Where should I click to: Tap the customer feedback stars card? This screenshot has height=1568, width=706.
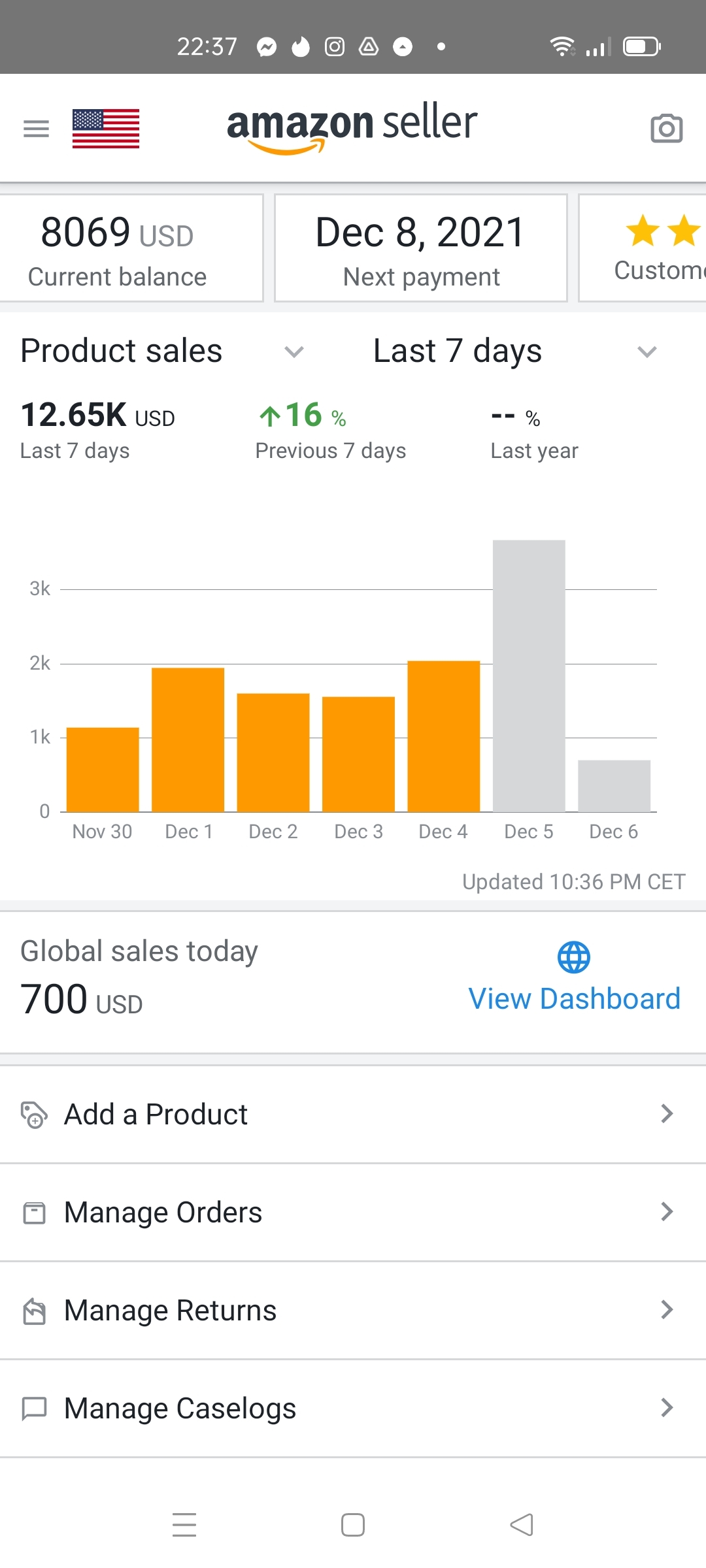click(647, 248)
